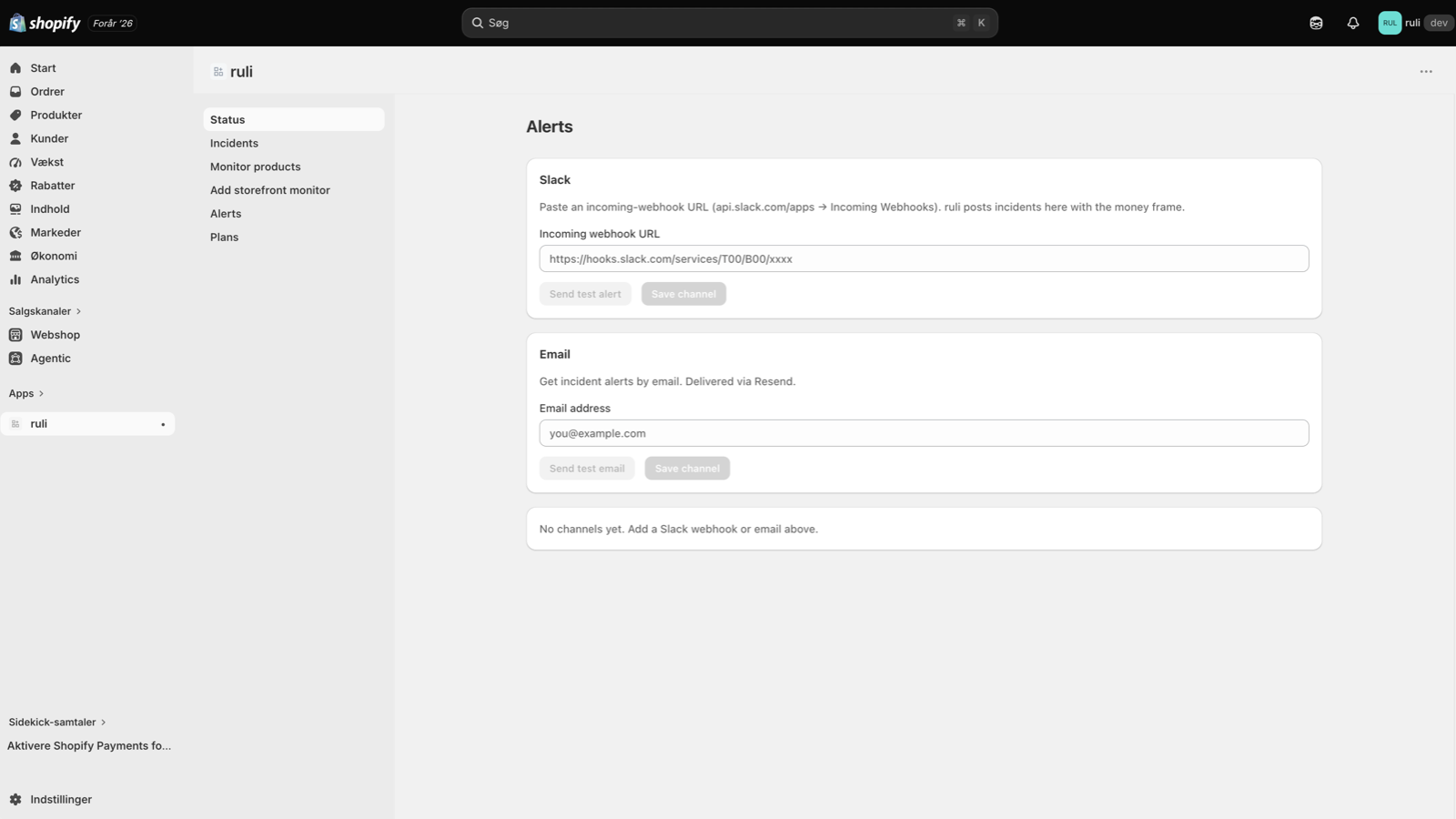This screenshot has height=819, width=1456.
Task: Click the Markeder globe icon
Action: 15,233
